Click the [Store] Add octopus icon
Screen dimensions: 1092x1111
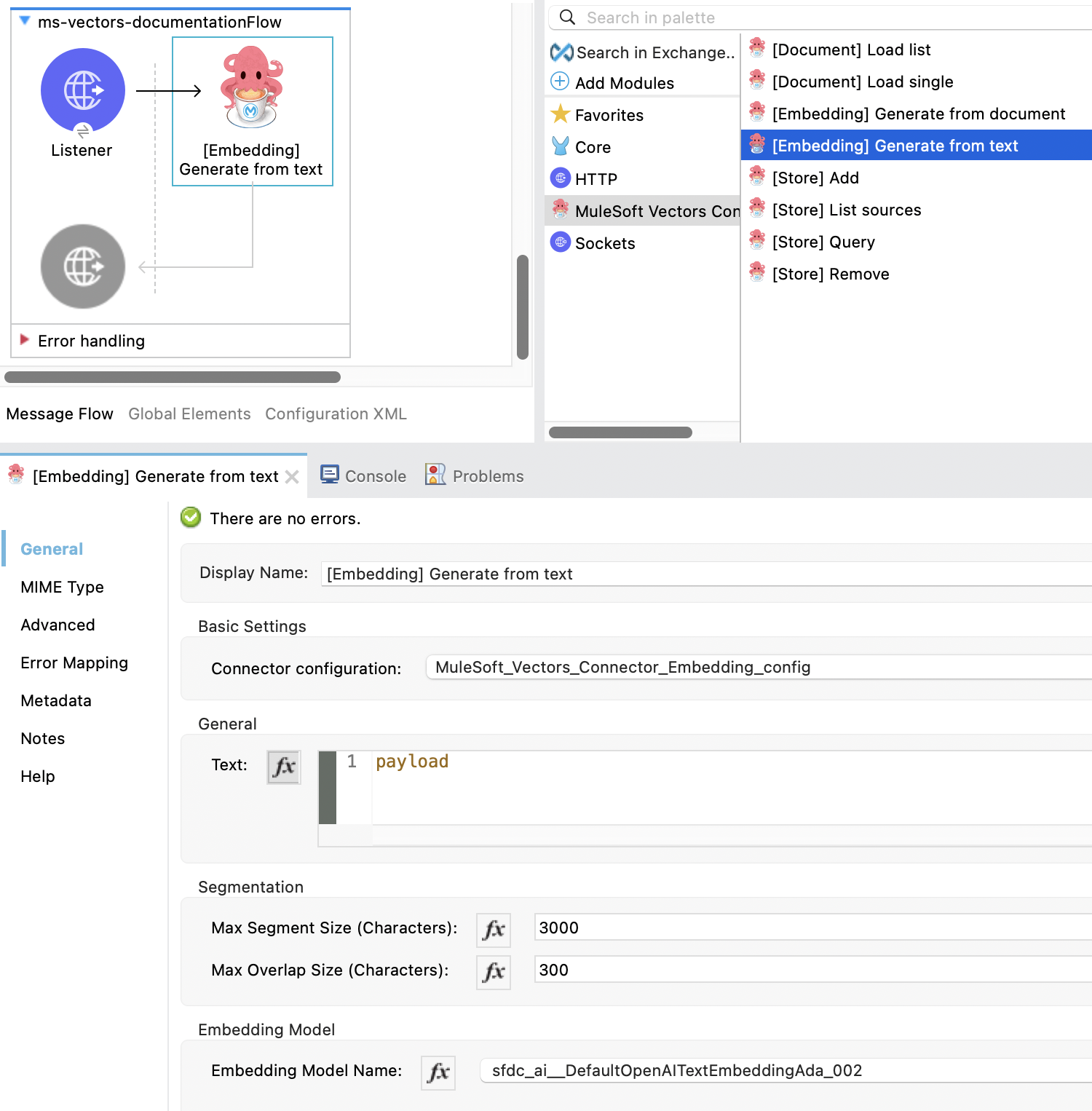[757, 176]
